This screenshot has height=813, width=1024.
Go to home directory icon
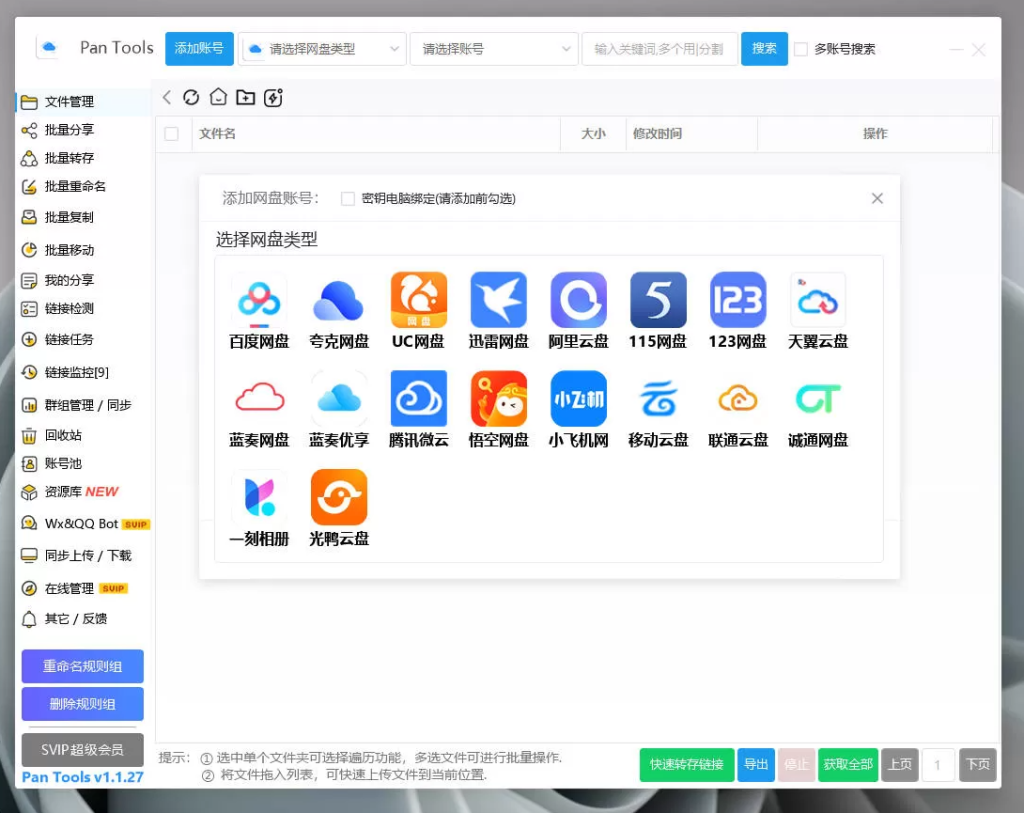[x=218, y=97]
